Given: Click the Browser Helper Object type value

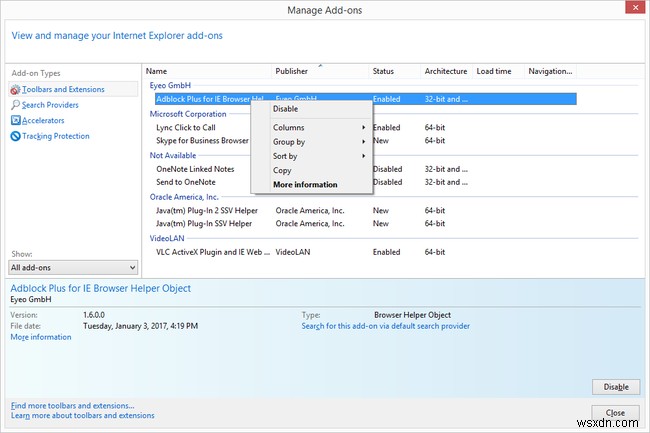Looking at the screenshot, I should (x=412, y=315).
